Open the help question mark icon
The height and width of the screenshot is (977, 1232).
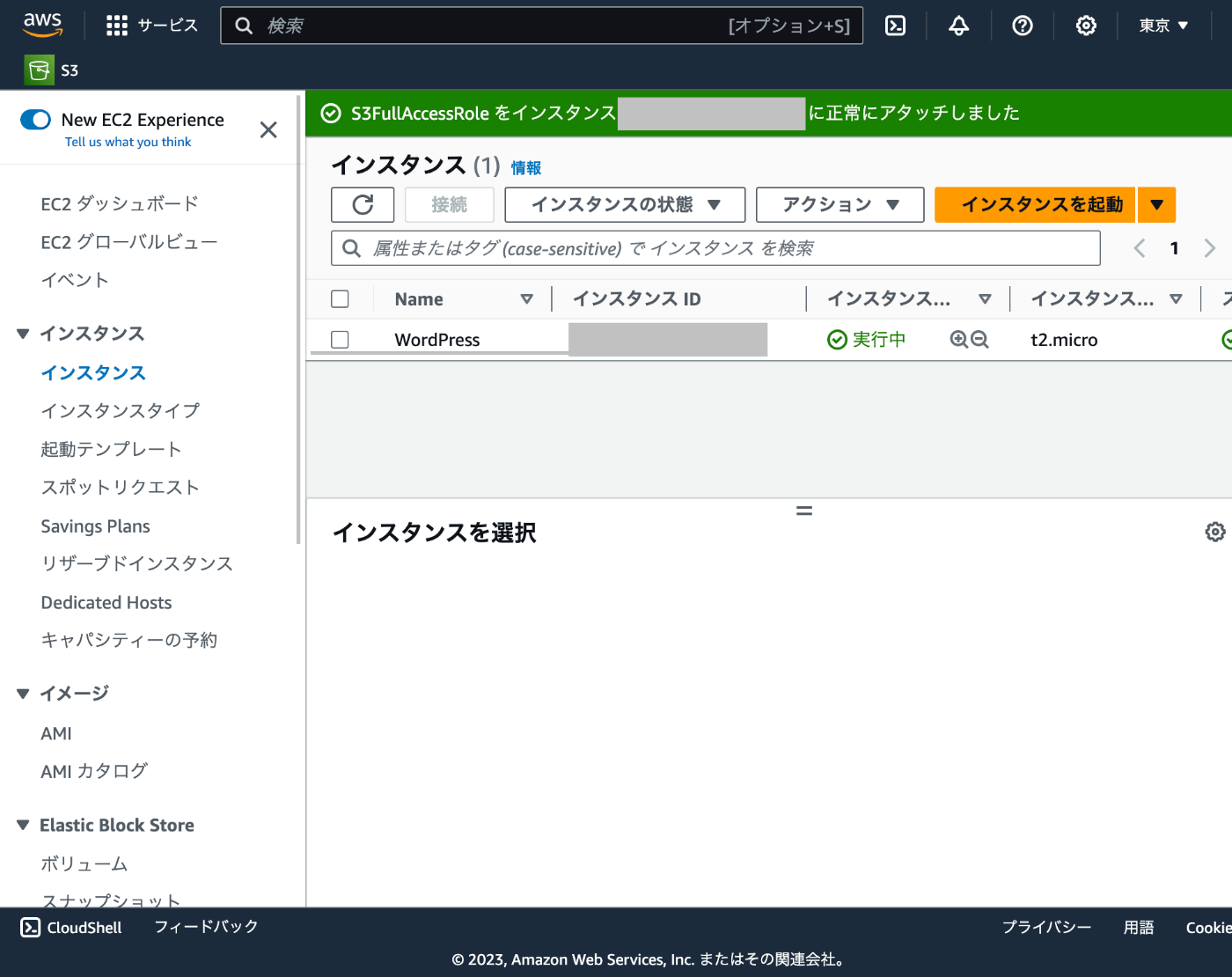[x=1023, y=26]
